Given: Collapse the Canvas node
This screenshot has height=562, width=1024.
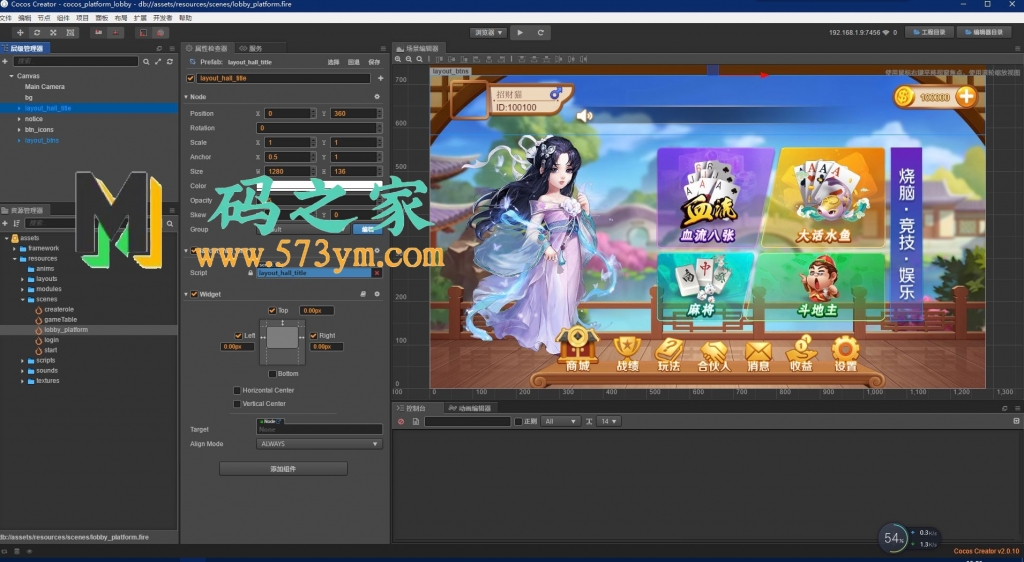Looking at the screenshot, I should (x=11, y=76).
